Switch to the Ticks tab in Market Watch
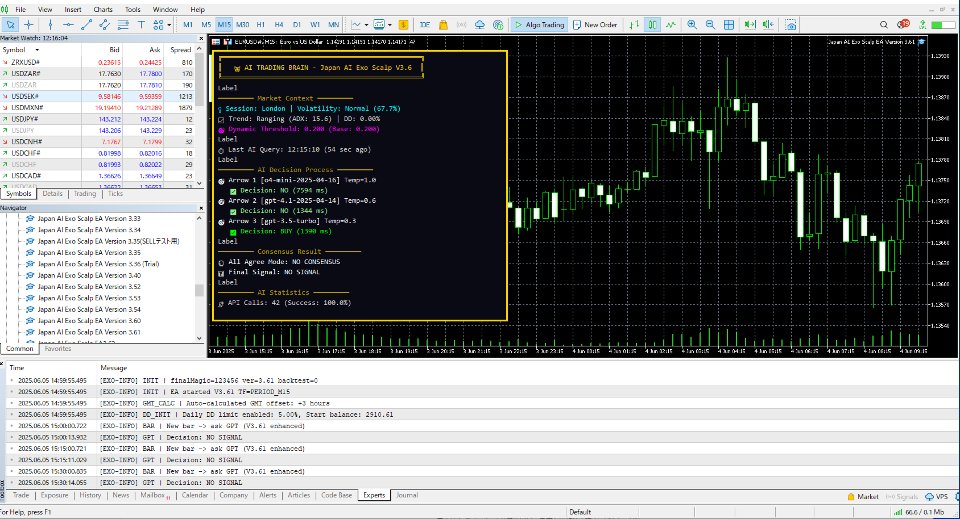The height and width of the screenshot is (519, 960). tap(115, 193)
